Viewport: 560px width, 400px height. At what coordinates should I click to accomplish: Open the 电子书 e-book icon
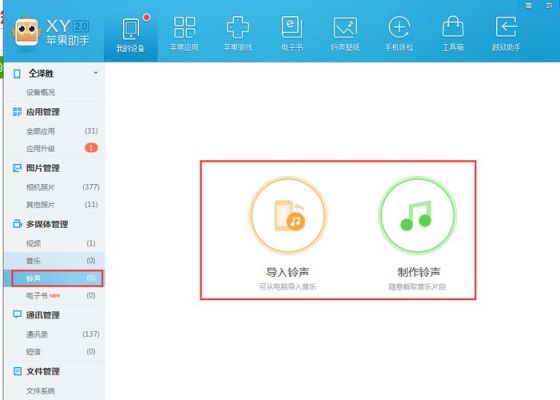pyautogui.click(x=292, y=28)
